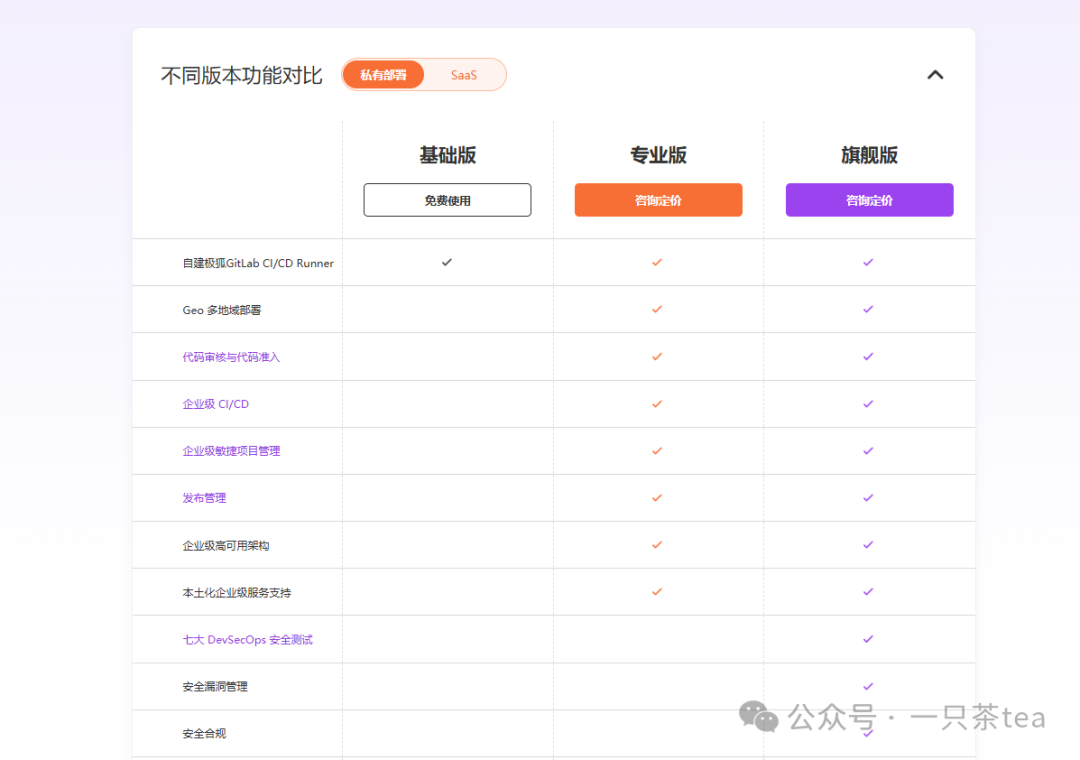This screenshot has width=1080, height=760.
Task: Click the 自建极狐GitLab CI/CD Runner row label
Action: 258,263
